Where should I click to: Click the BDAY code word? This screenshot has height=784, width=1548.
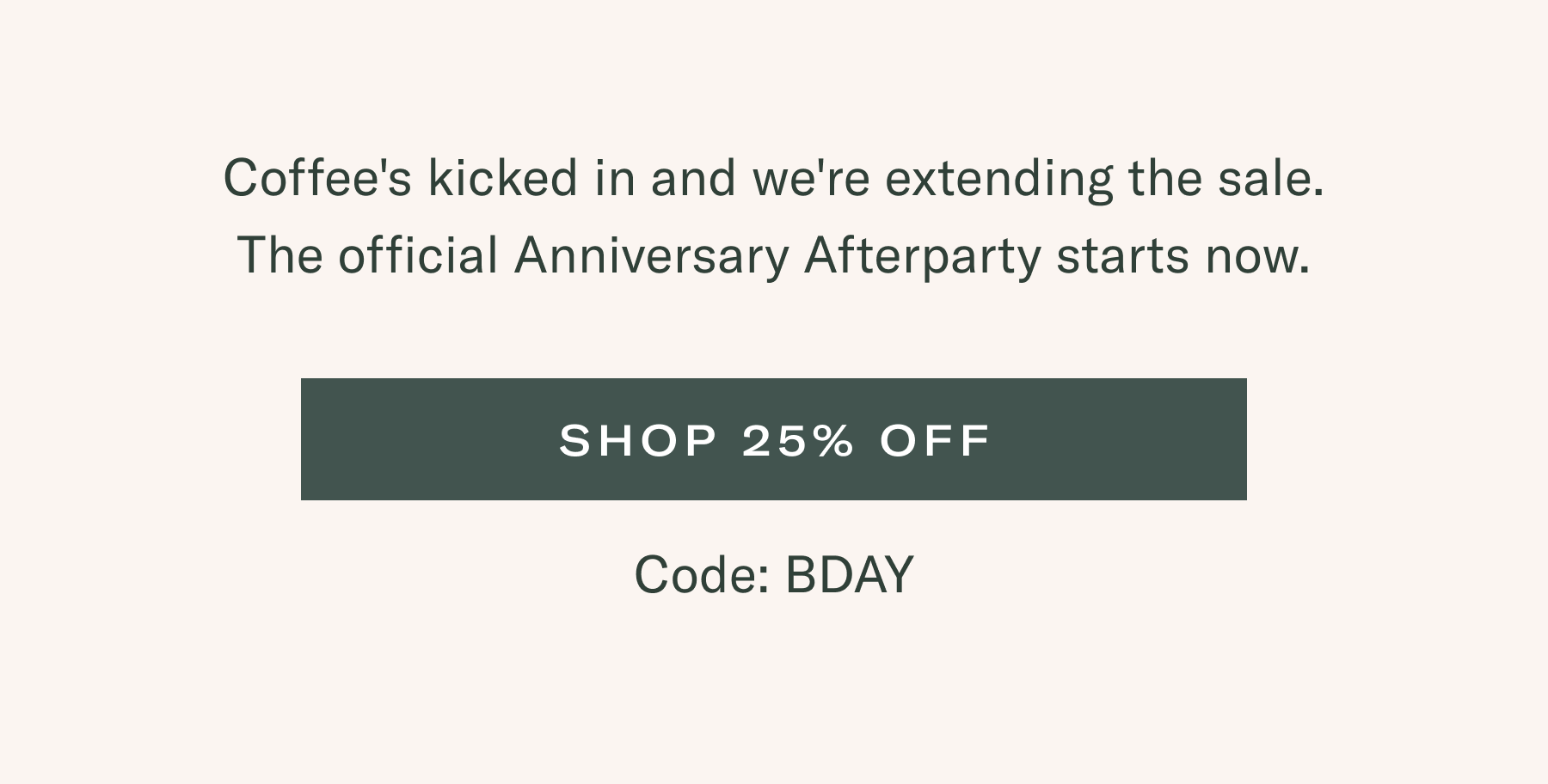pos(849,574)
